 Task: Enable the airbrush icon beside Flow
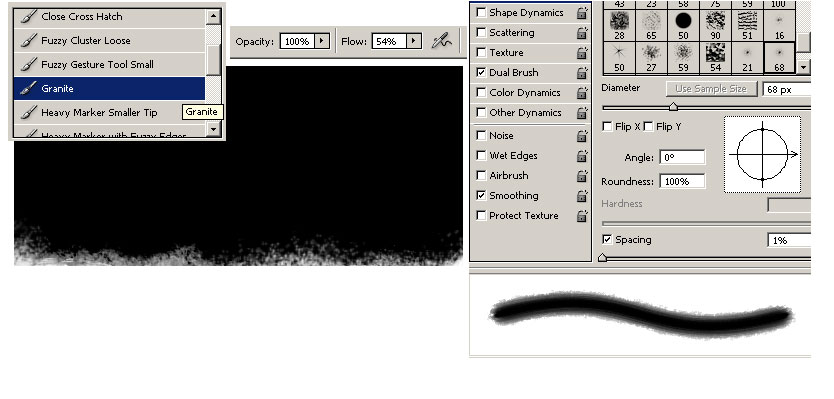click(442, 41)
